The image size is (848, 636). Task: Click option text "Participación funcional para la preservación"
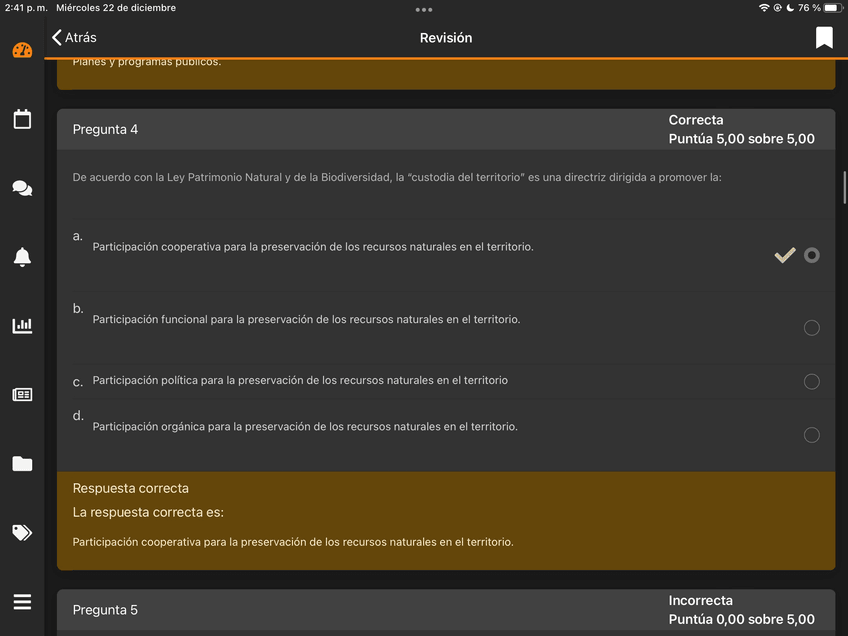pyautogui.click(x=306, y=320)
